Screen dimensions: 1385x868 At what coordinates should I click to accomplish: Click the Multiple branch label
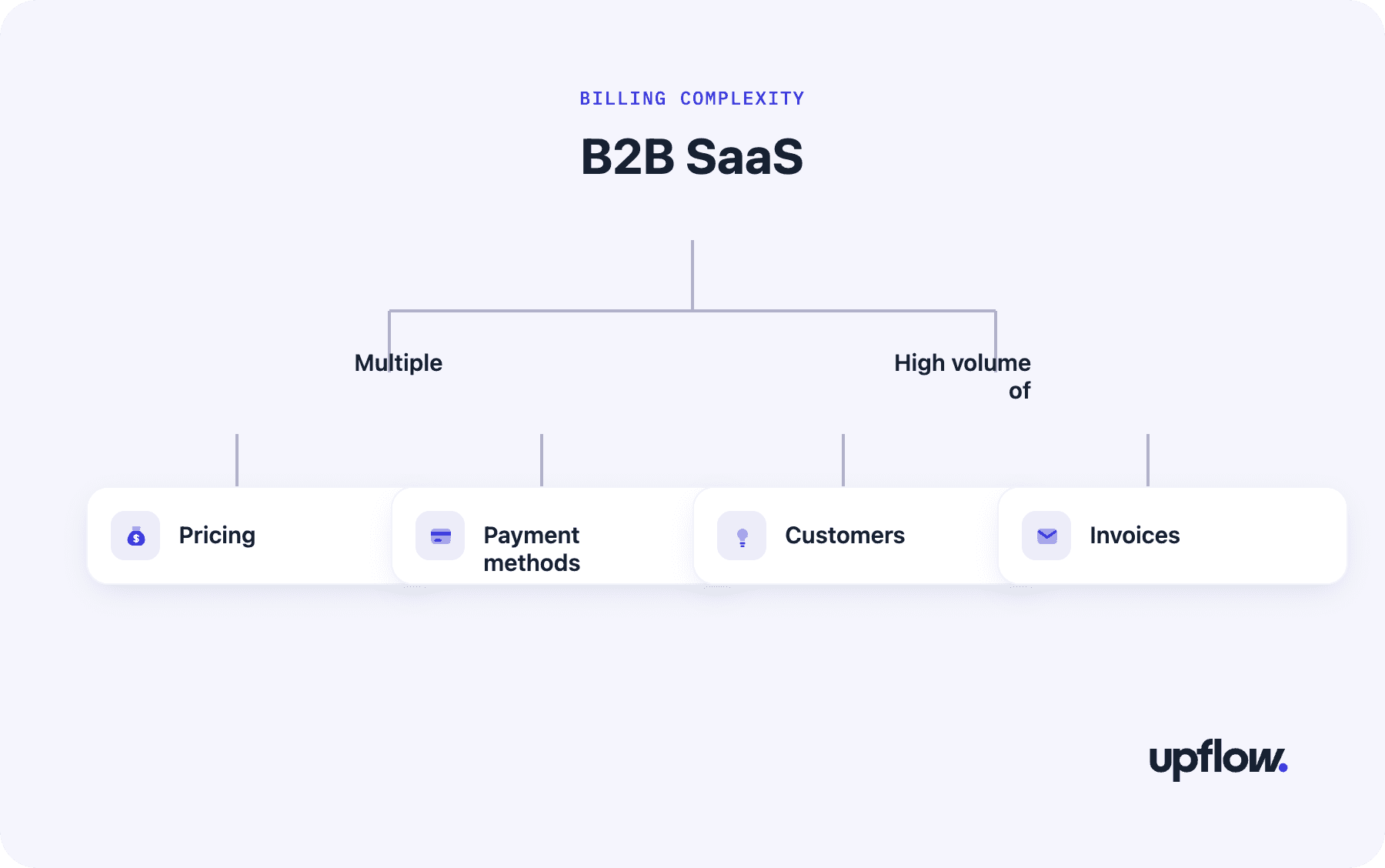coord(399,363)
